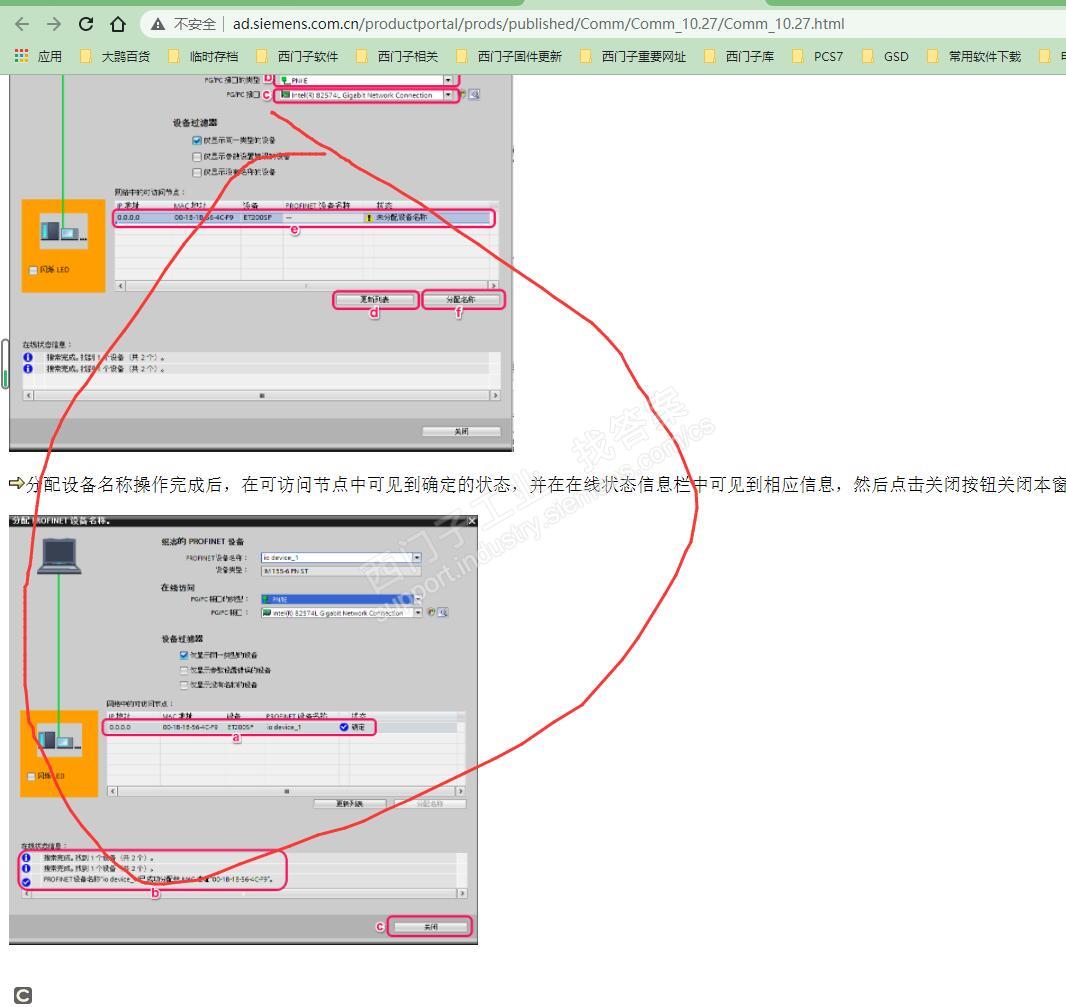This screenshot has width=1066, height=1007.
Task: Click the search icon beside upper PG/PC interface
Action: pos(474,95)
